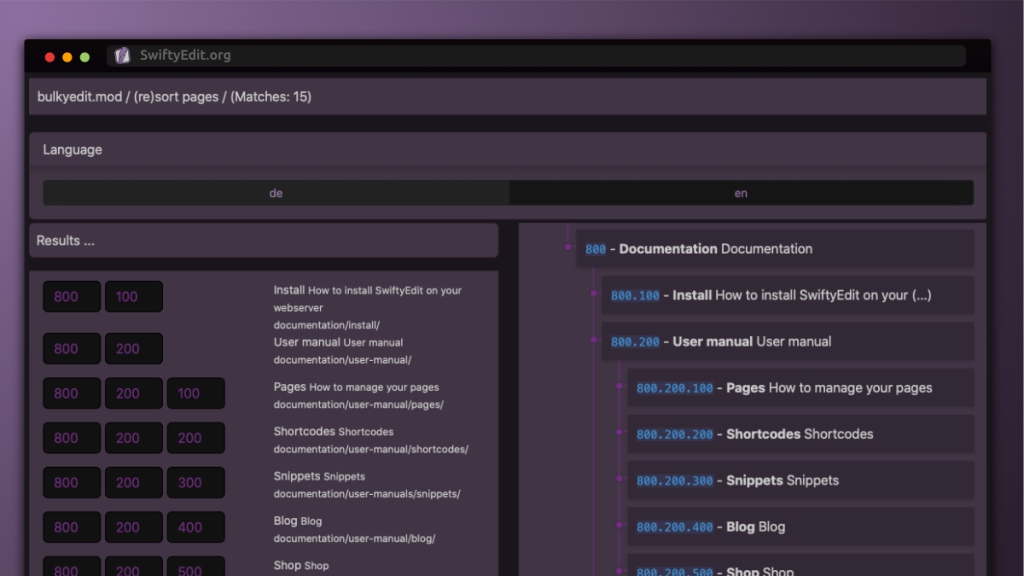Click the 500 field in the Shop row
Viewport: 1024px width, 576px height.
pyautogui.click(x=196, y=566)
